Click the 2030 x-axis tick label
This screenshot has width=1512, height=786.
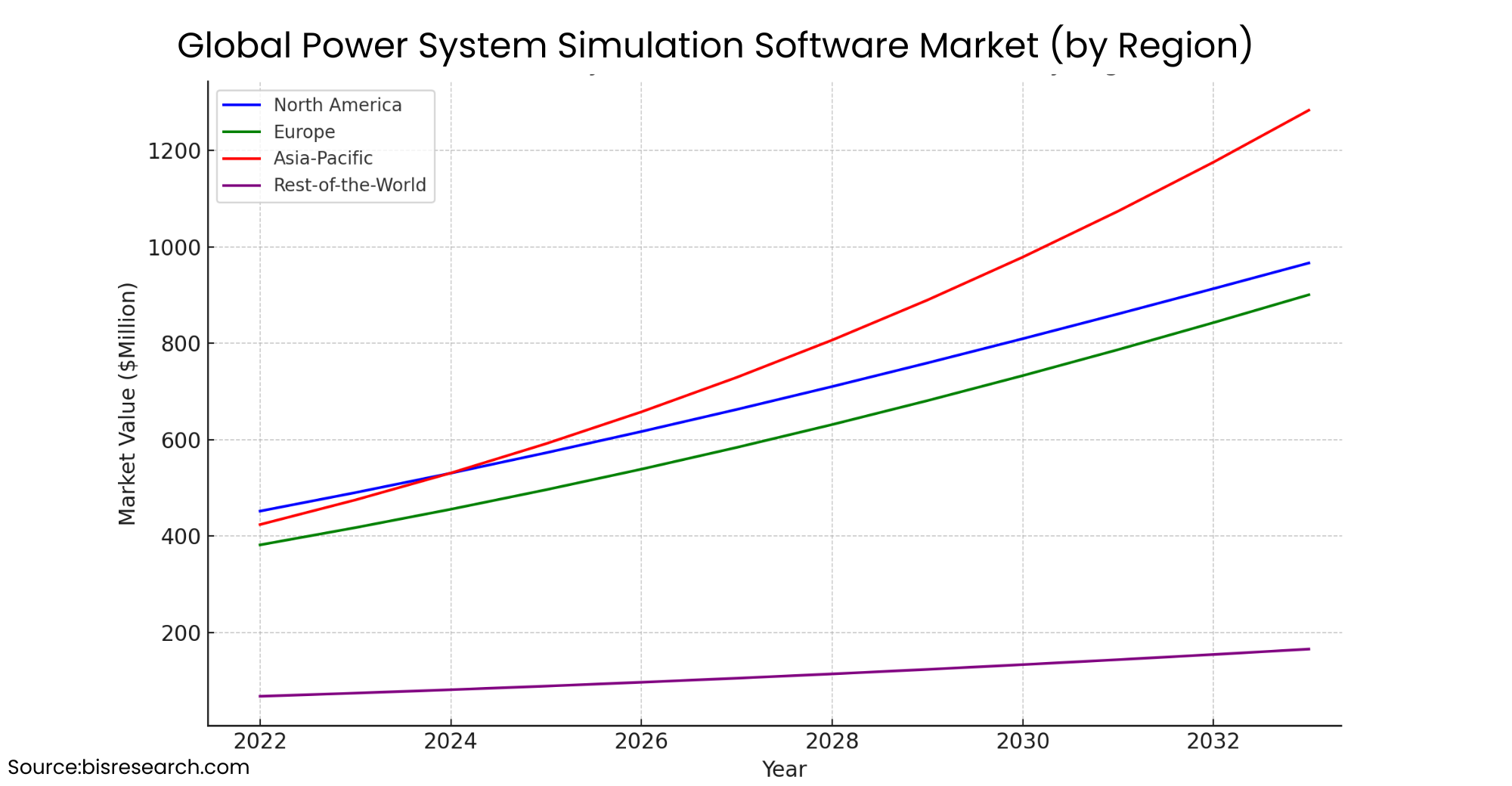1022,741
